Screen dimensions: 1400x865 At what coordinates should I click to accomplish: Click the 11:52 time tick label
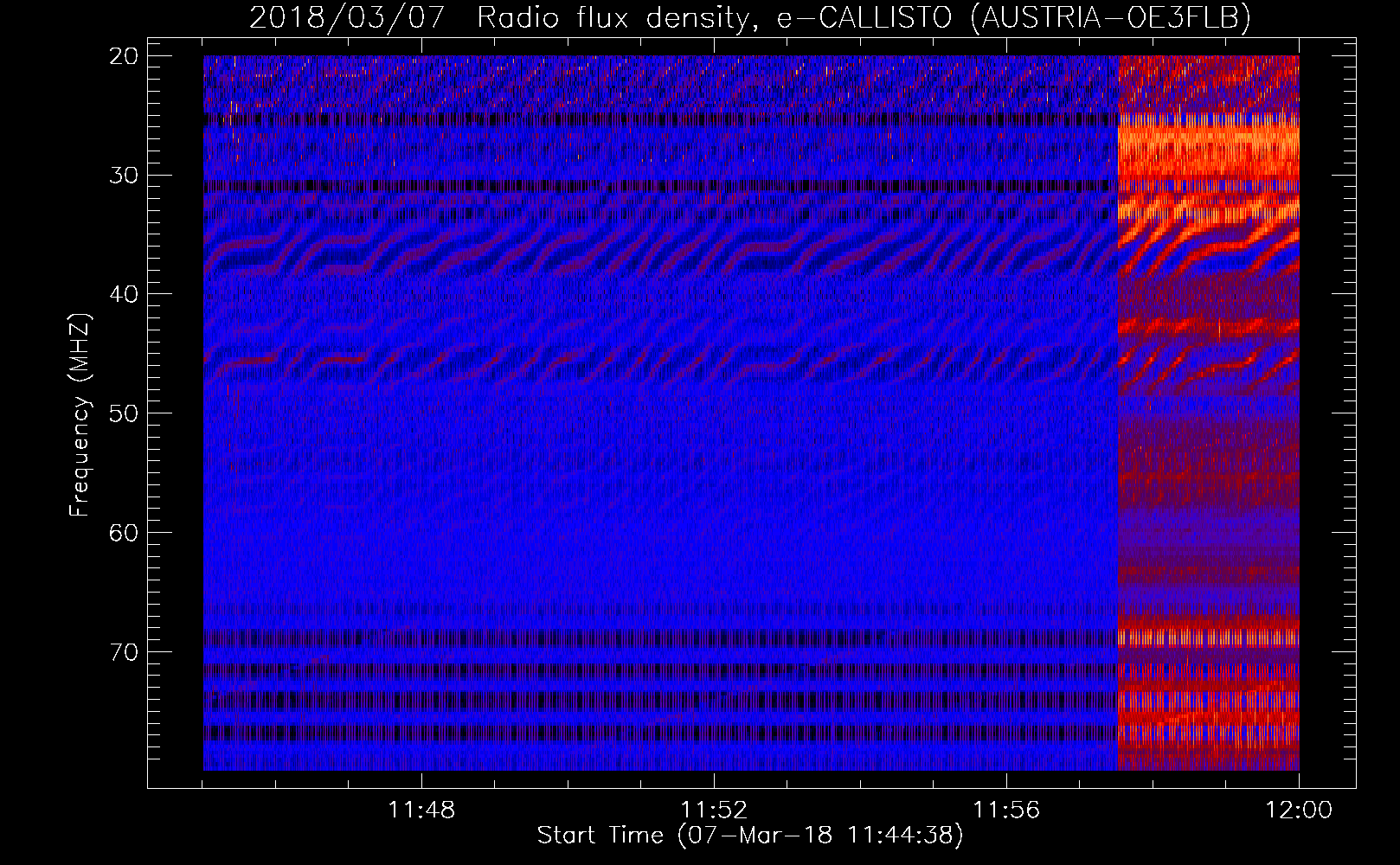click(x=714, y=811)
